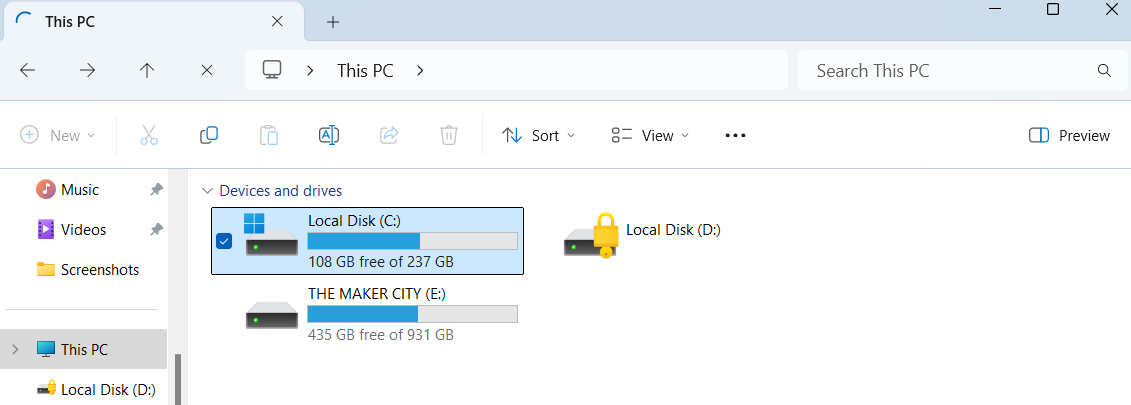Click the Paste clipboard icon
Image resolution: width=1131 pixels, height=405 pixels.
(268, 135)
